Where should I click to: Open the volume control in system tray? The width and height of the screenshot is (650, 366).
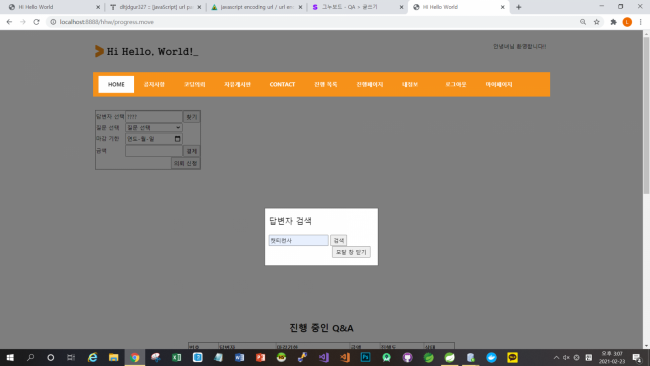pos(566,357)
